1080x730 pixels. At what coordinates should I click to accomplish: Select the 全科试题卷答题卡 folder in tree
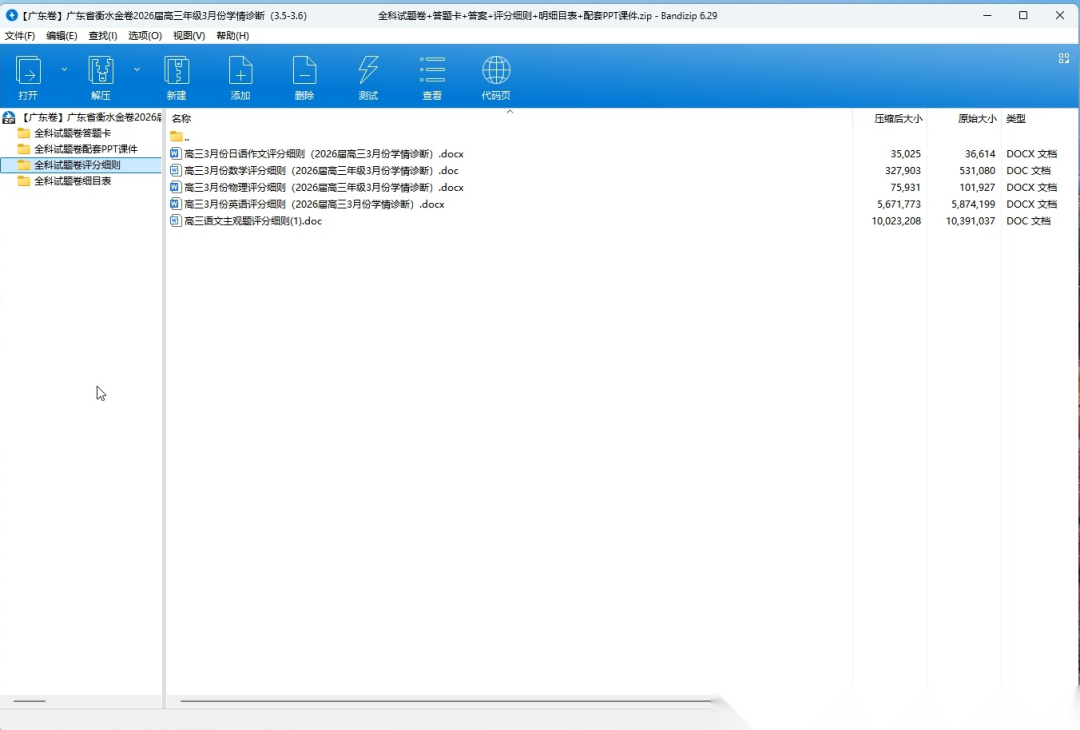(x=72, y=133)
